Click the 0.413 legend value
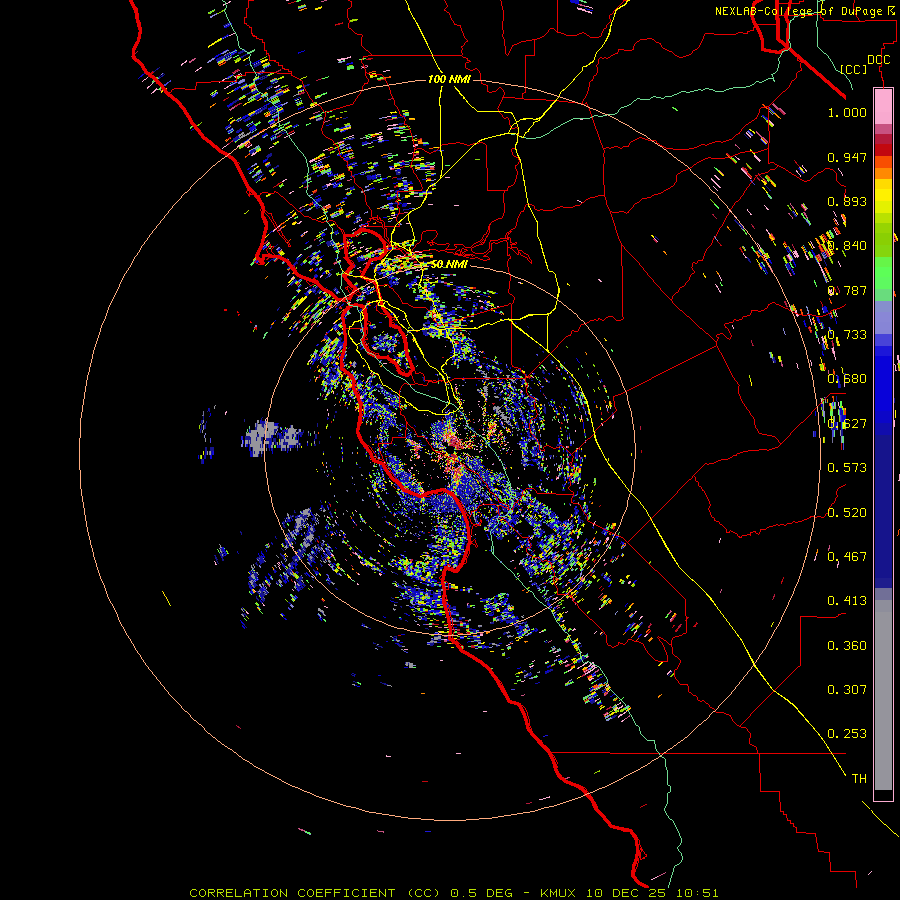The height and width of the screenshot is (900, 900). pyautogui.click(x=847, y=601)
